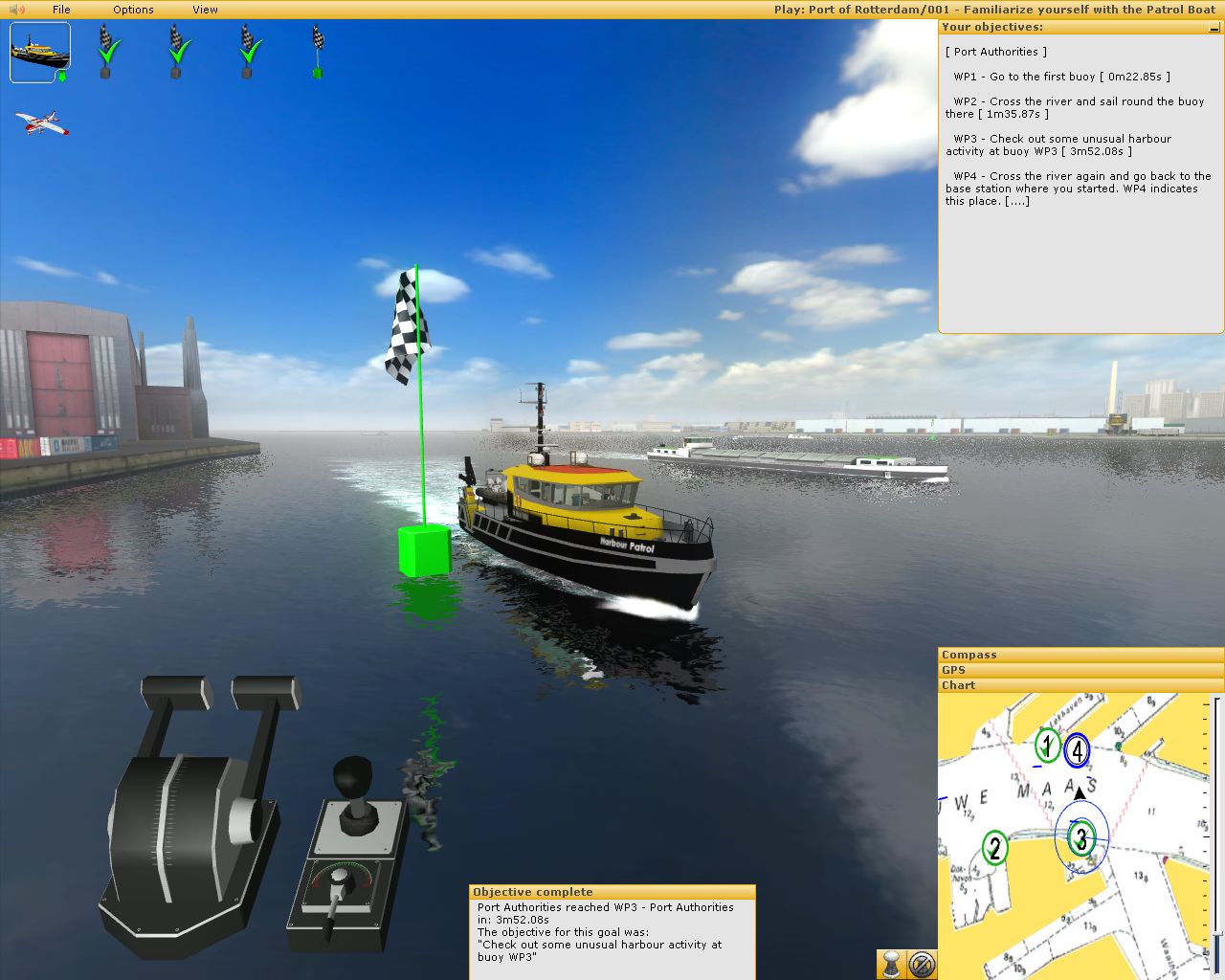Click waypoint 3 marker on the chart
Viewport: 1225px width, 980px height.
pyautogui.click(x=1081, y=838)
